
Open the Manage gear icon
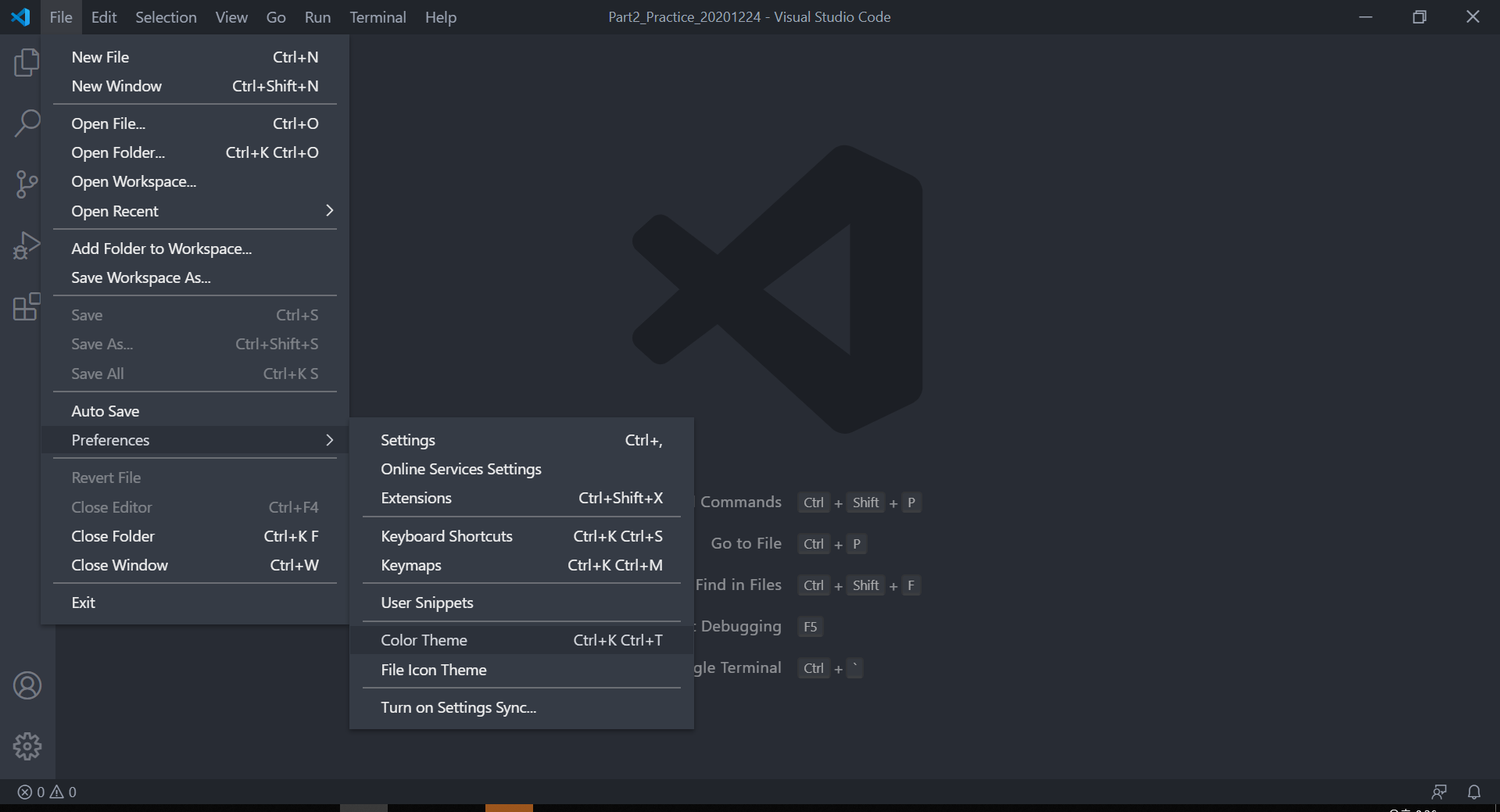(x=27, y=746)
